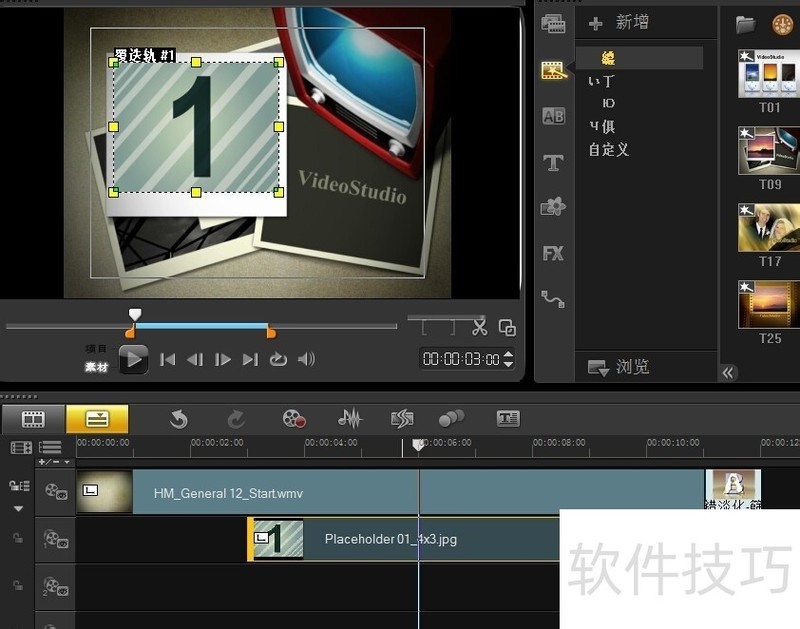Image resolution: width=800 pixels, height=629 pixels.
Task: Select the 自定义 category
Action: click(x=608, y=150)
